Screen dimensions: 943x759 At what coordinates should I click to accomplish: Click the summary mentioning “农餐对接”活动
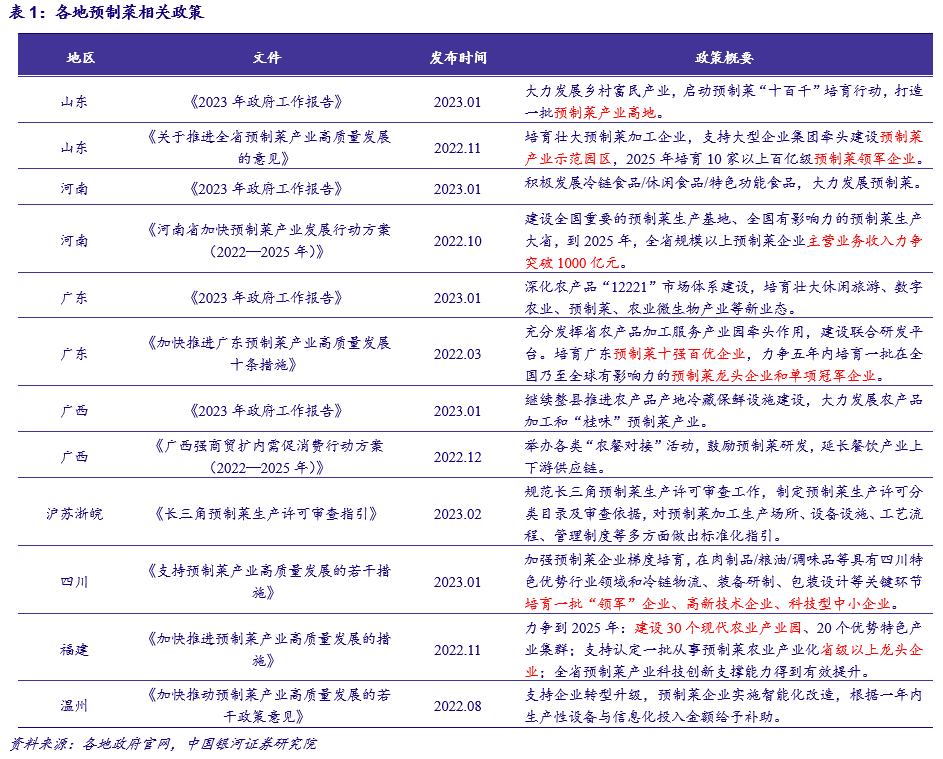(x=723, y=456)
